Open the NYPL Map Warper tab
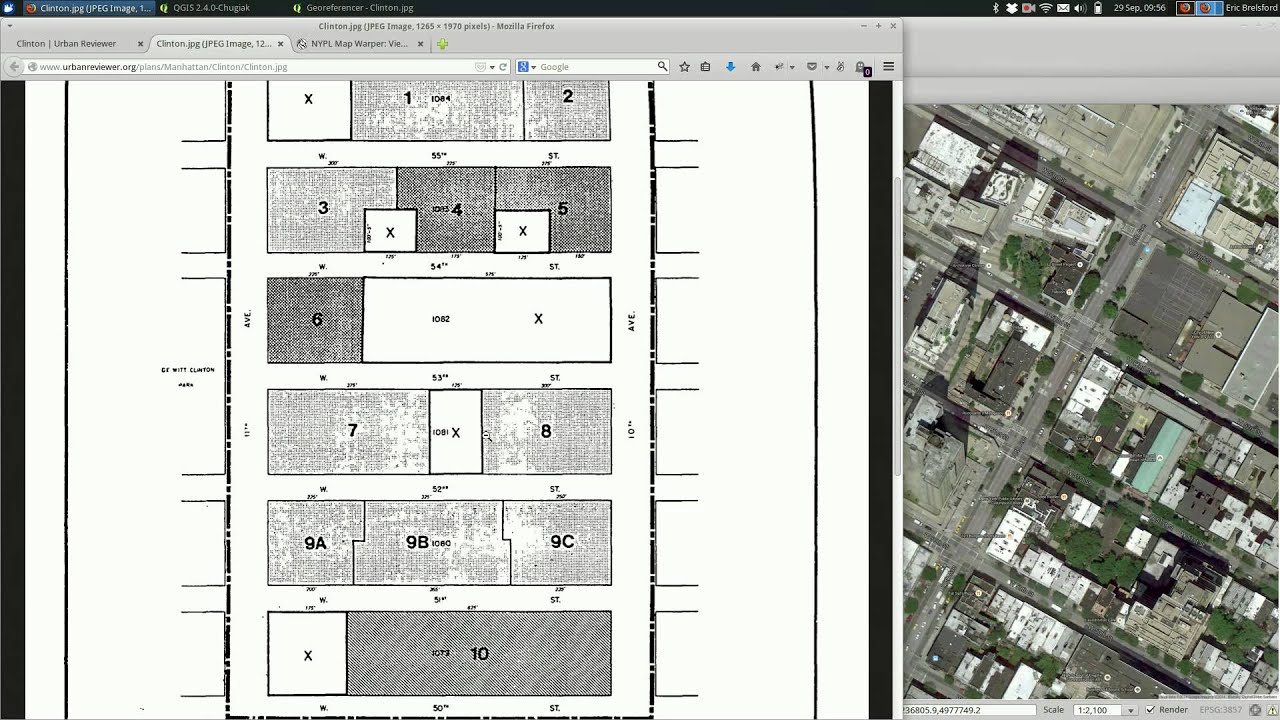1280x720 pixels. (359, 44)
